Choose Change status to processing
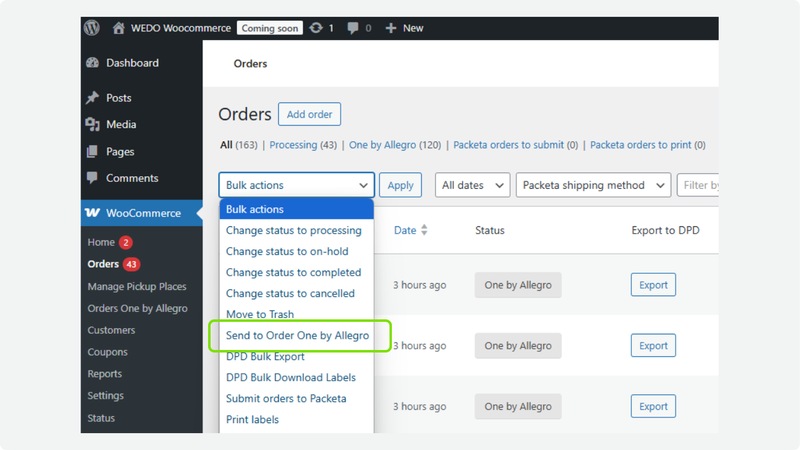This screenshot has height=450, width=800. click(x=294, y=230)
